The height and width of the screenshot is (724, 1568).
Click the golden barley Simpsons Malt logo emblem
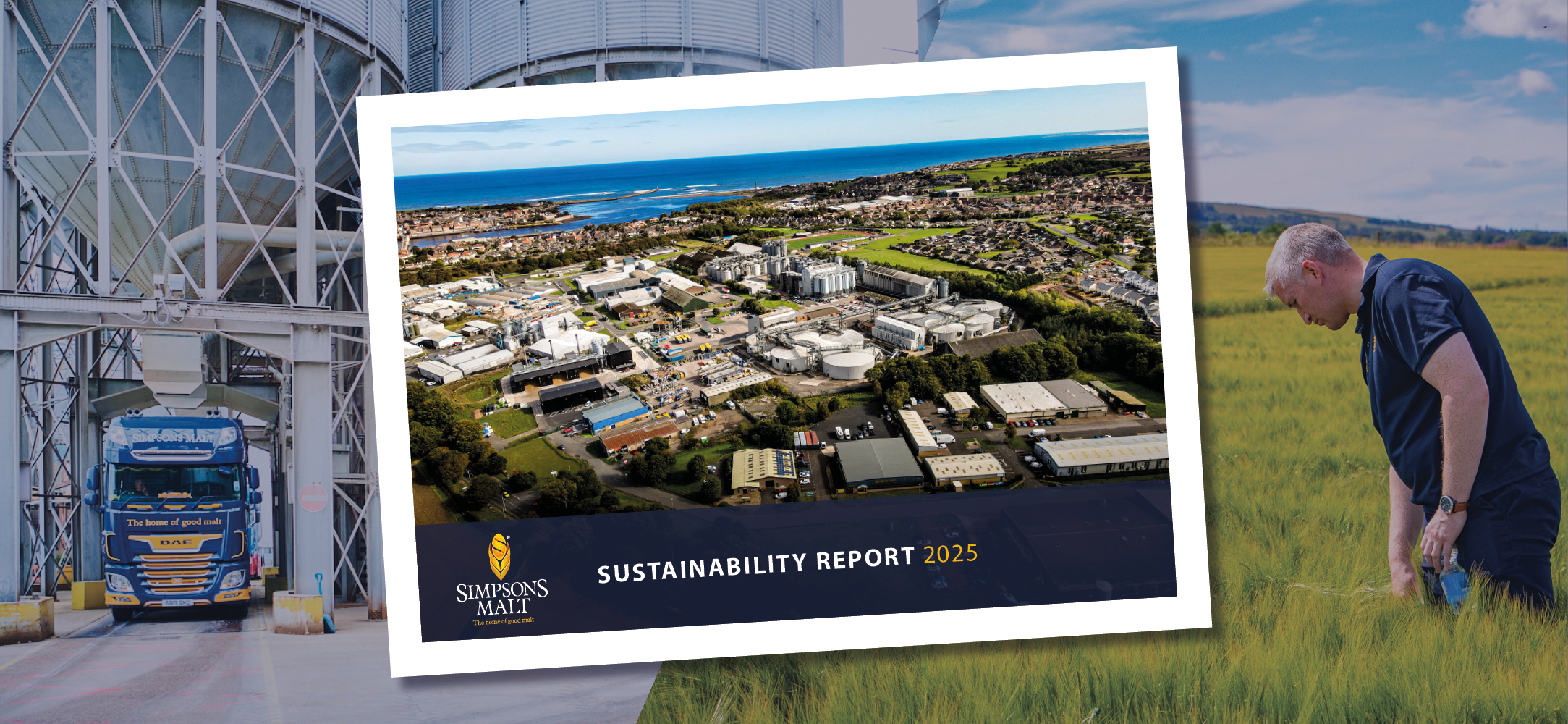(499, 556)
